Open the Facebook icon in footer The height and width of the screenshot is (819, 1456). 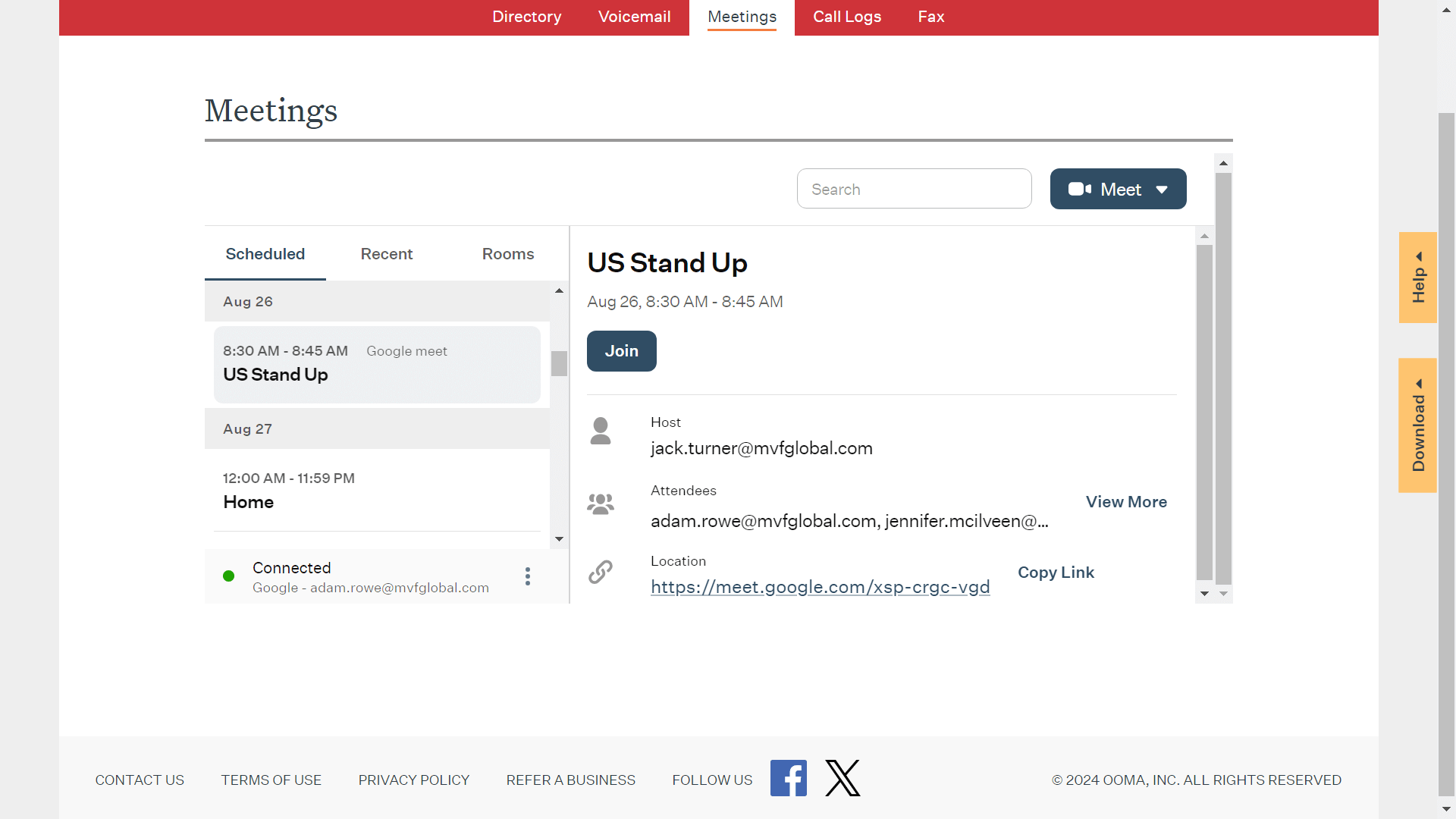coord(788,778)
